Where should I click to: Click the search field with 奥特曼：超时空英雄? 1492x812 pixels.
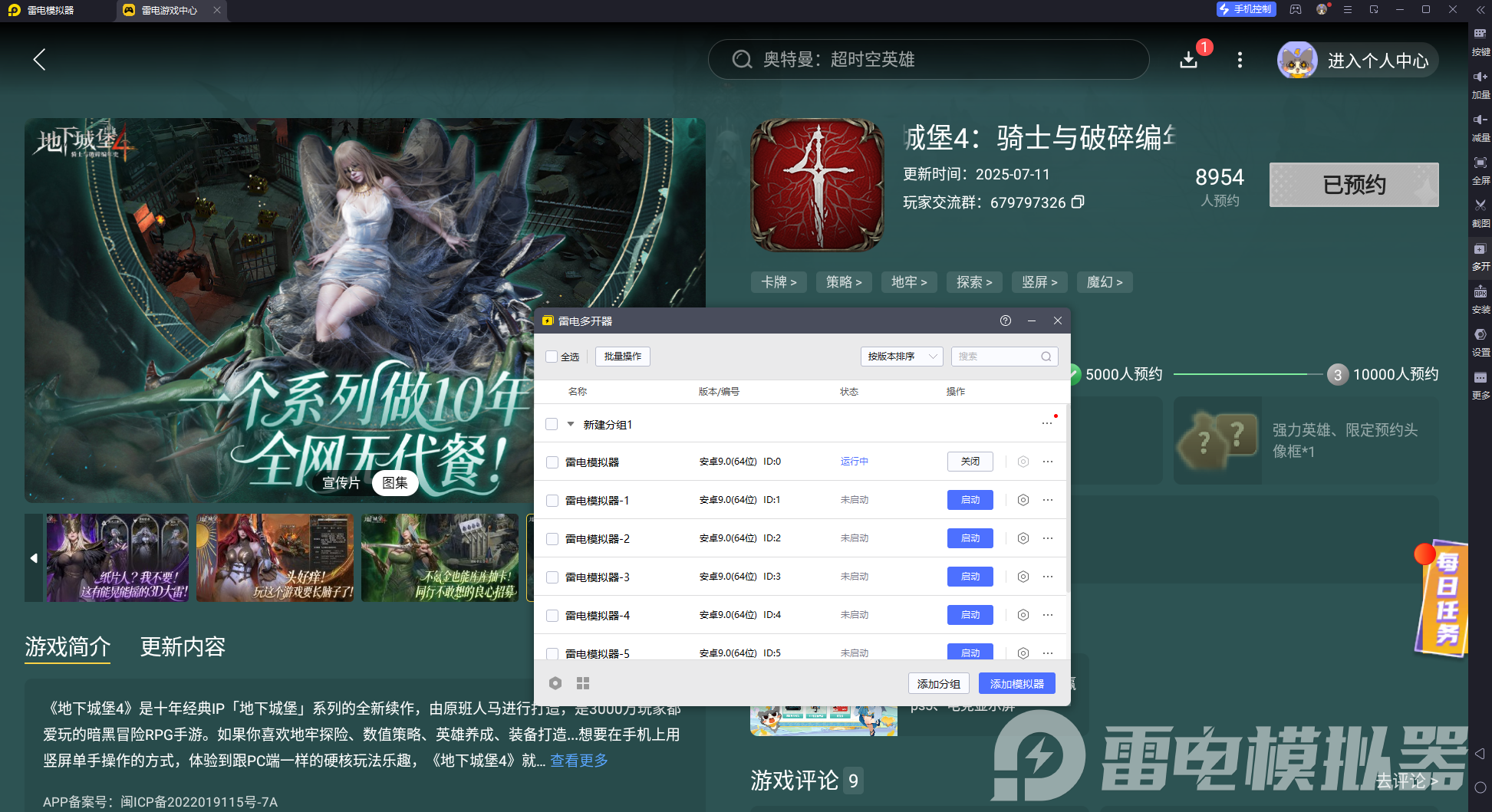point(928,60)
